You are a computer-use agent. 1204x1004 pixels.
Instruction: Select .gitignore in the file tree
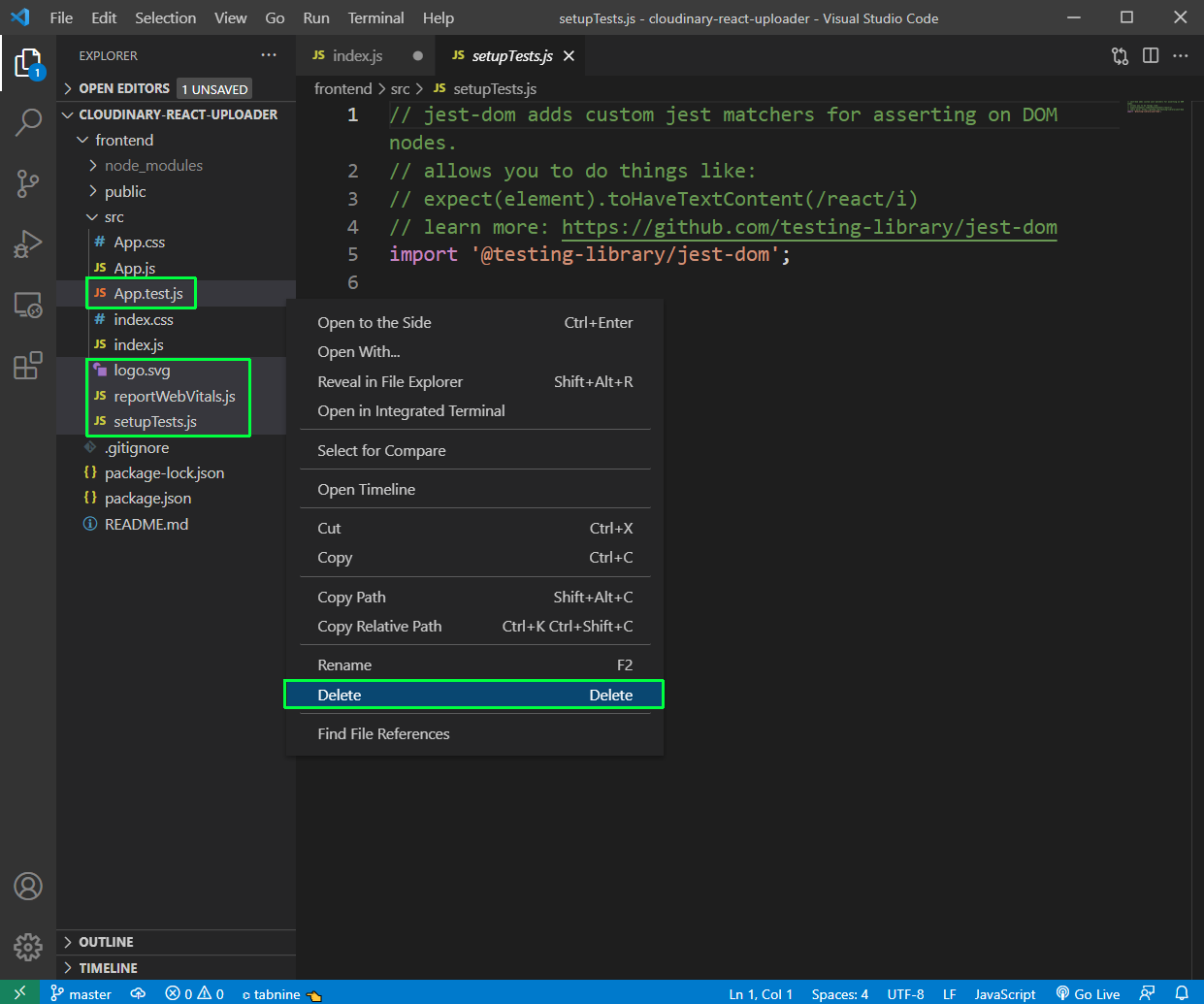coord(176,447)
